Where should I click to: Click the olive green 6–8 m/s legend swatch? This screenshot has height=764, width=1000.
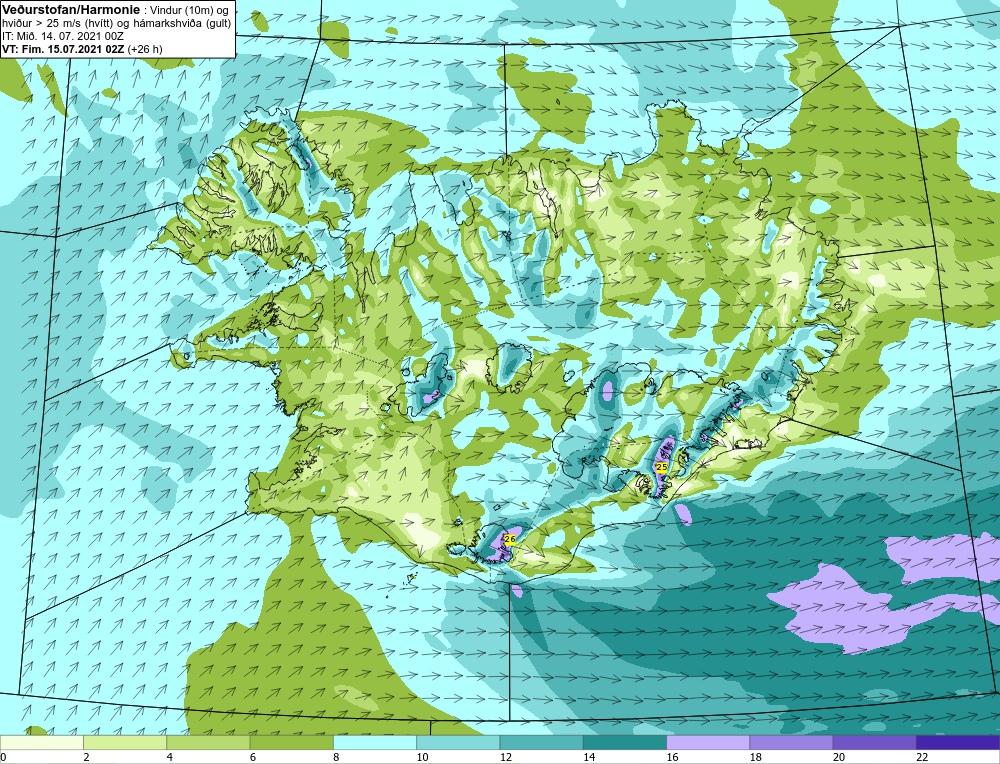291,742
